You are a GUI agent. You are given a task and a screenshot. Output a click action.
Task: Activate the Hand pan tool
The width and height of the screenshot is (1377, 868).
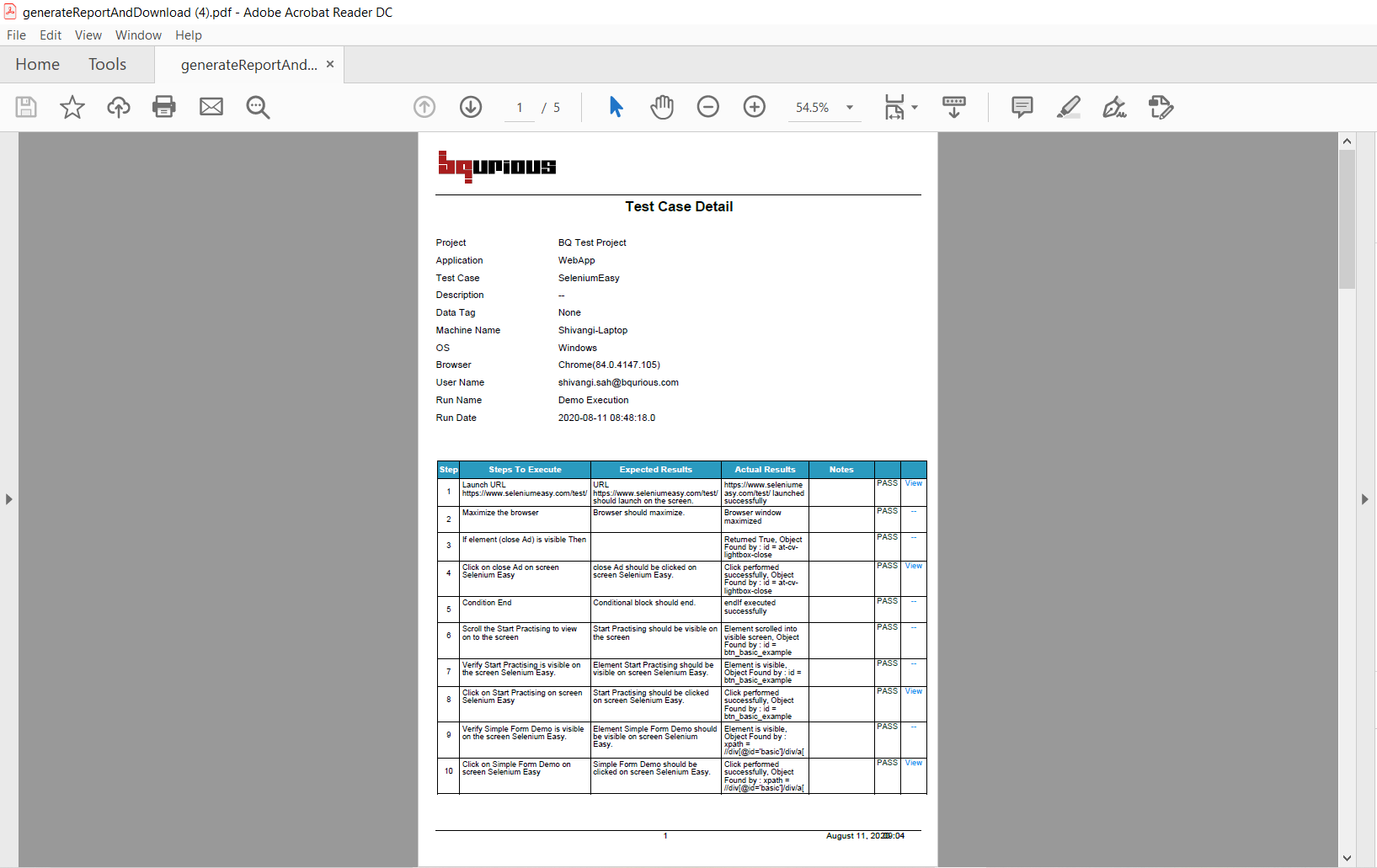click(x=662, y=107)
